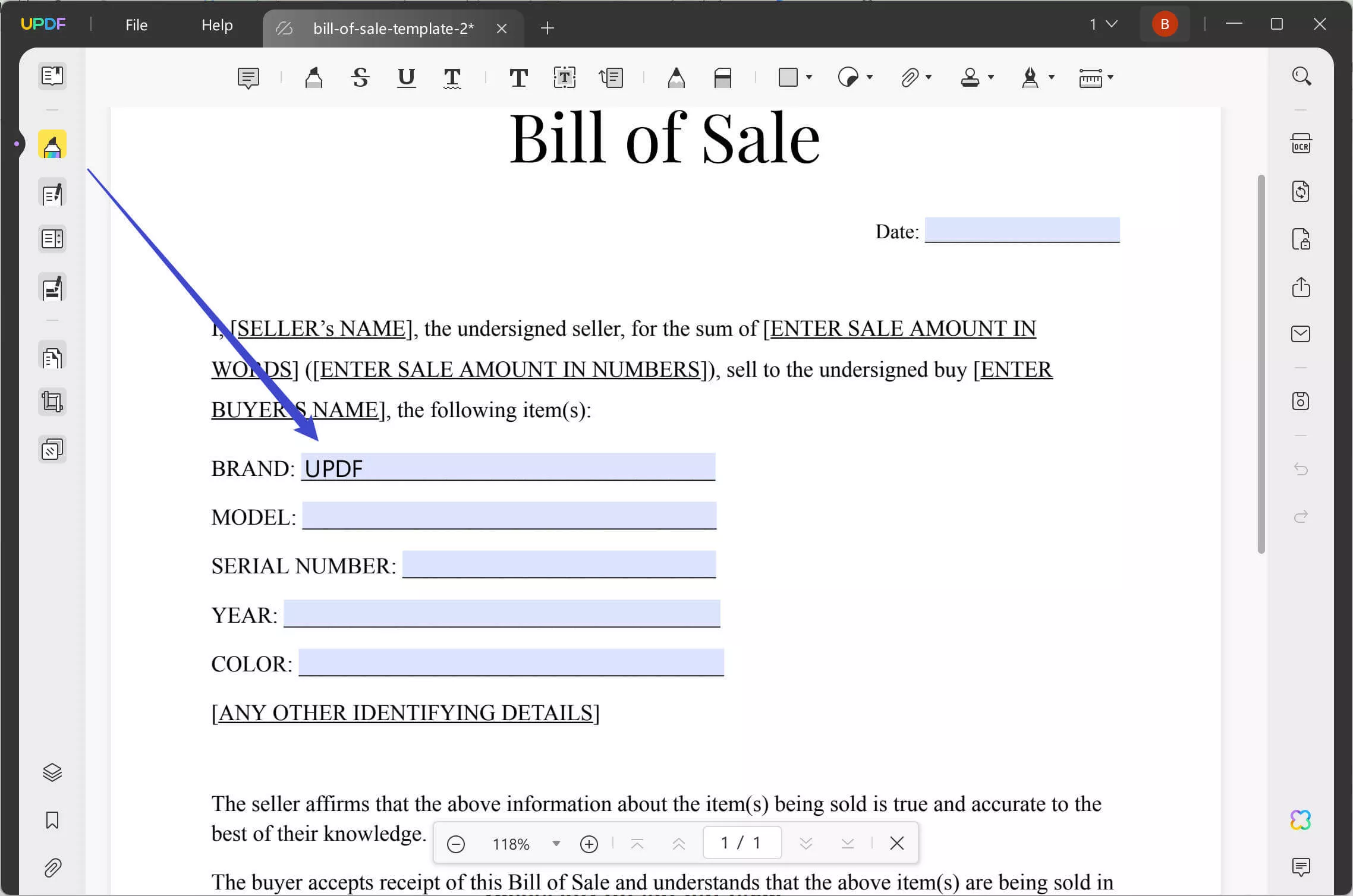The height and width of the screenshot is (896, 1353).
Task: Click the page number box showing 1 / 1
Action: 742,843
